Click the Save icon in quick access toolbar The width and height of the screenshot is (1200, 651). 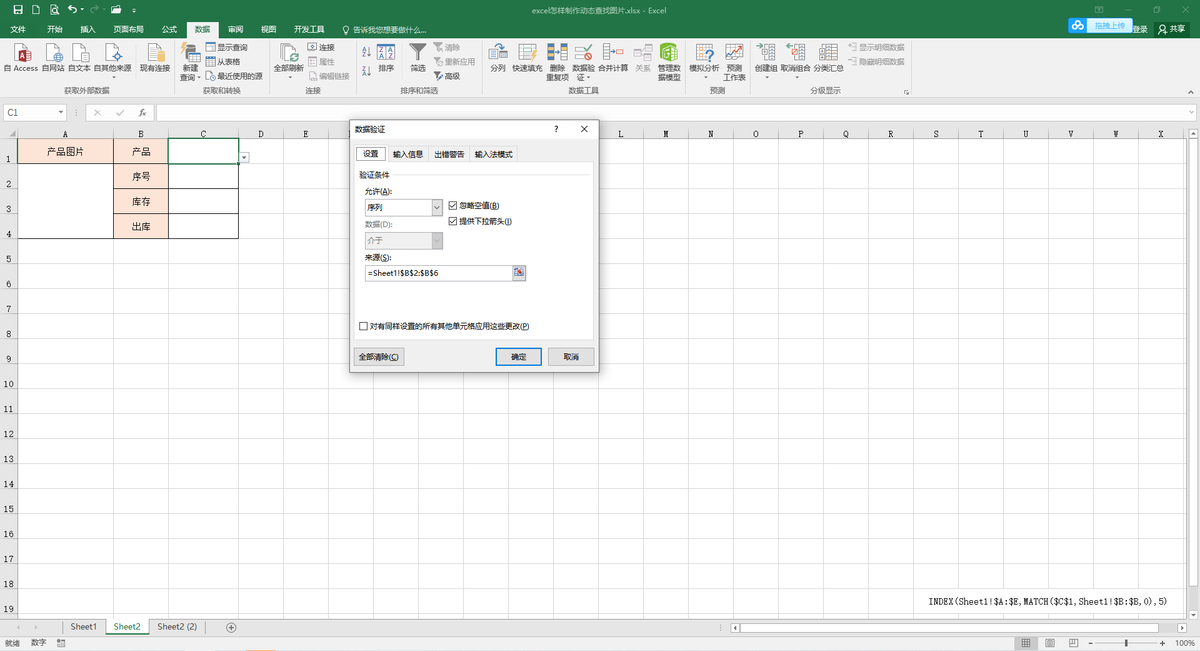click(18, 9)
